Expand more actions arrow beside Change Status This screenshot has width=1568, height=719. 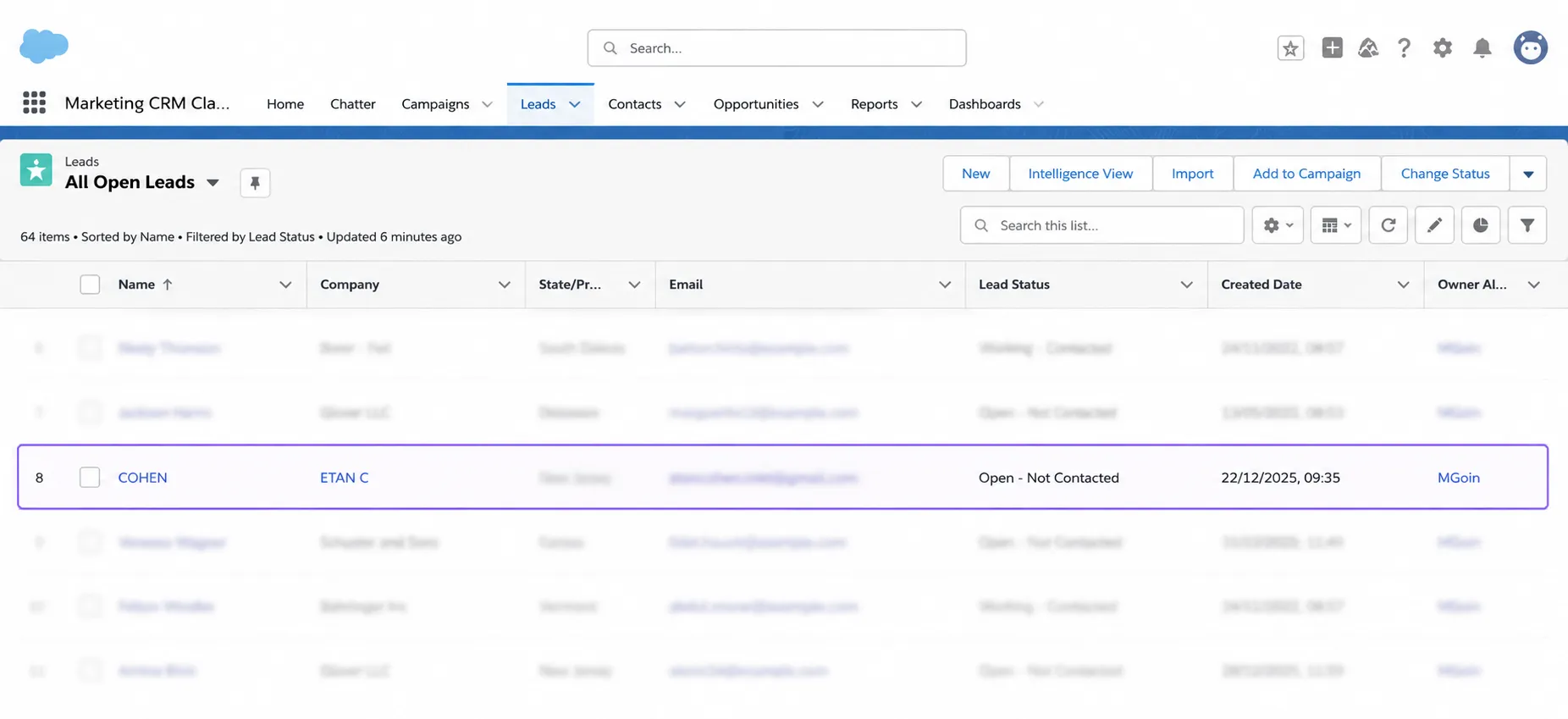coord(1528,174)
